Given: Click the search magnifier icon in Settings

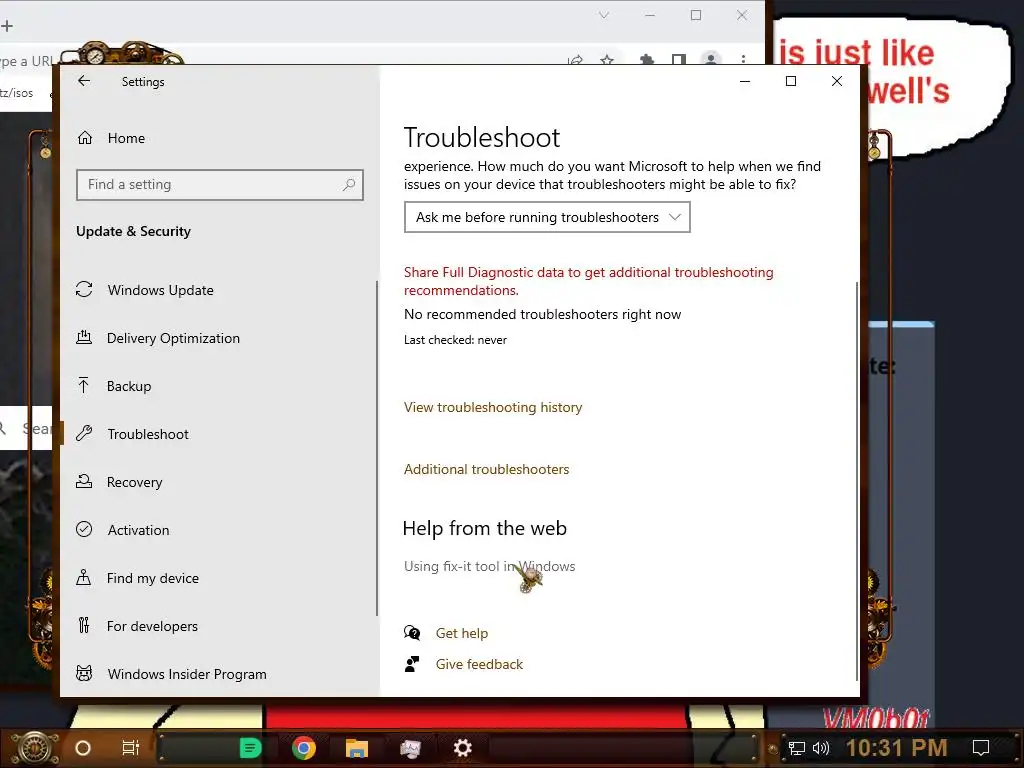Looking at the screenshot, I should pyautogui.click(x=349, y=185).
